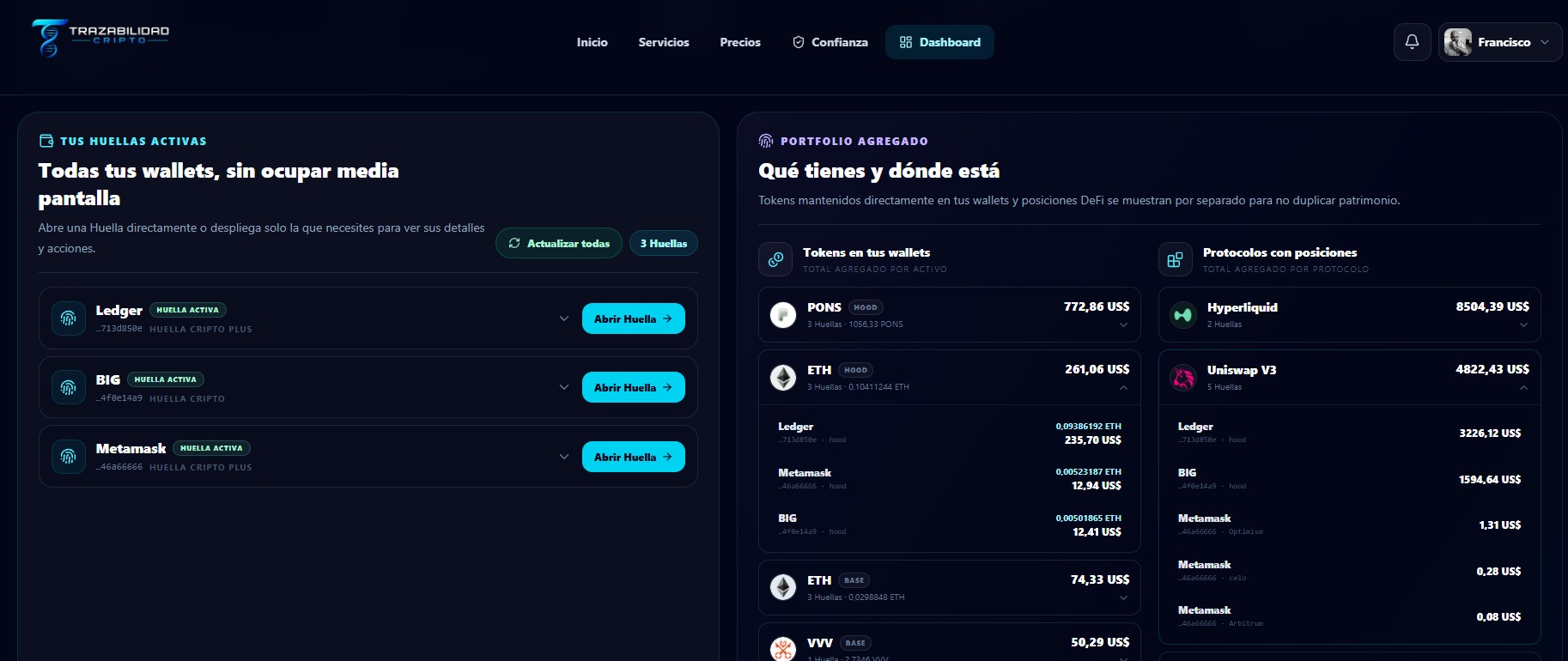The image size is (1568, 661).
Task: Click the VVV token icon
Action: (x=783, y=649)
